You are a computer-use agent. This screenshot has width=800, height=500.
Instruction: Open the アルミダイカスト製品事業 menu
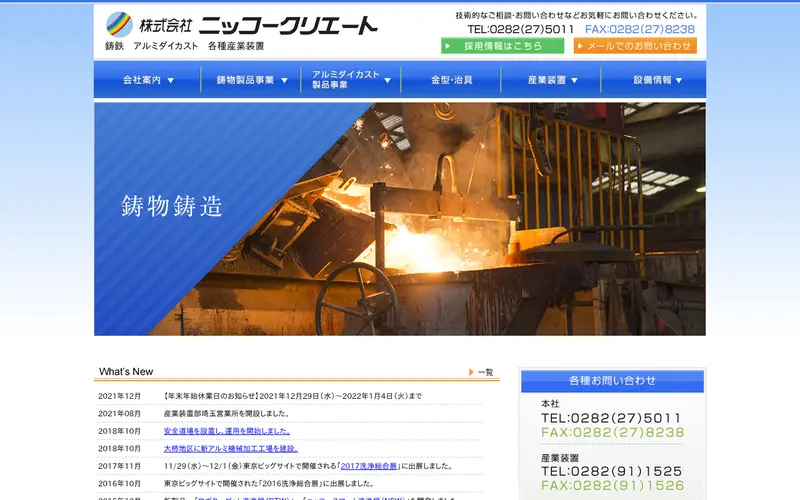pyautogui.click(x=351, y=80)
